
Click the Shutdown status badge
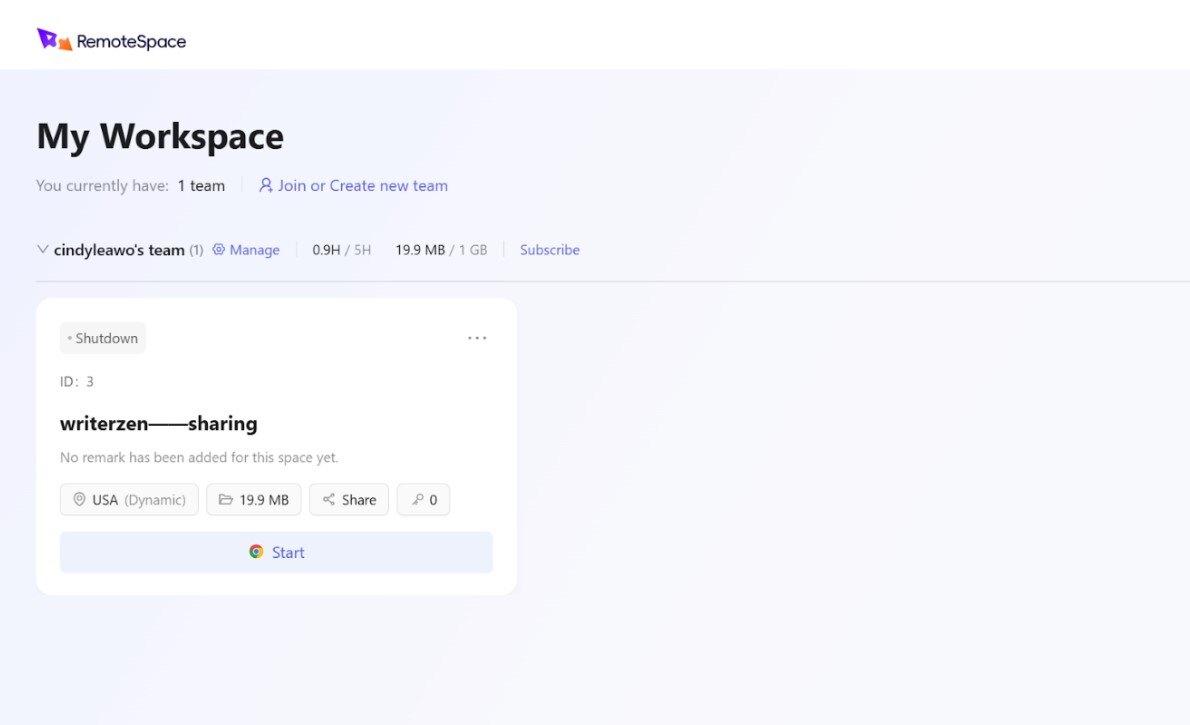102,337
